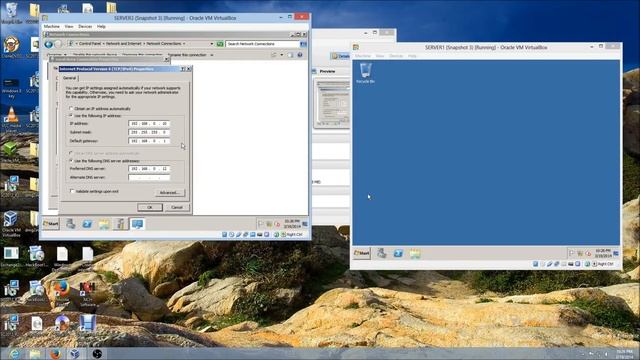640x360 pixels.
Task: Click the active network window icon in SERVER2 taskbar
Action: click(x=137, y=224)
